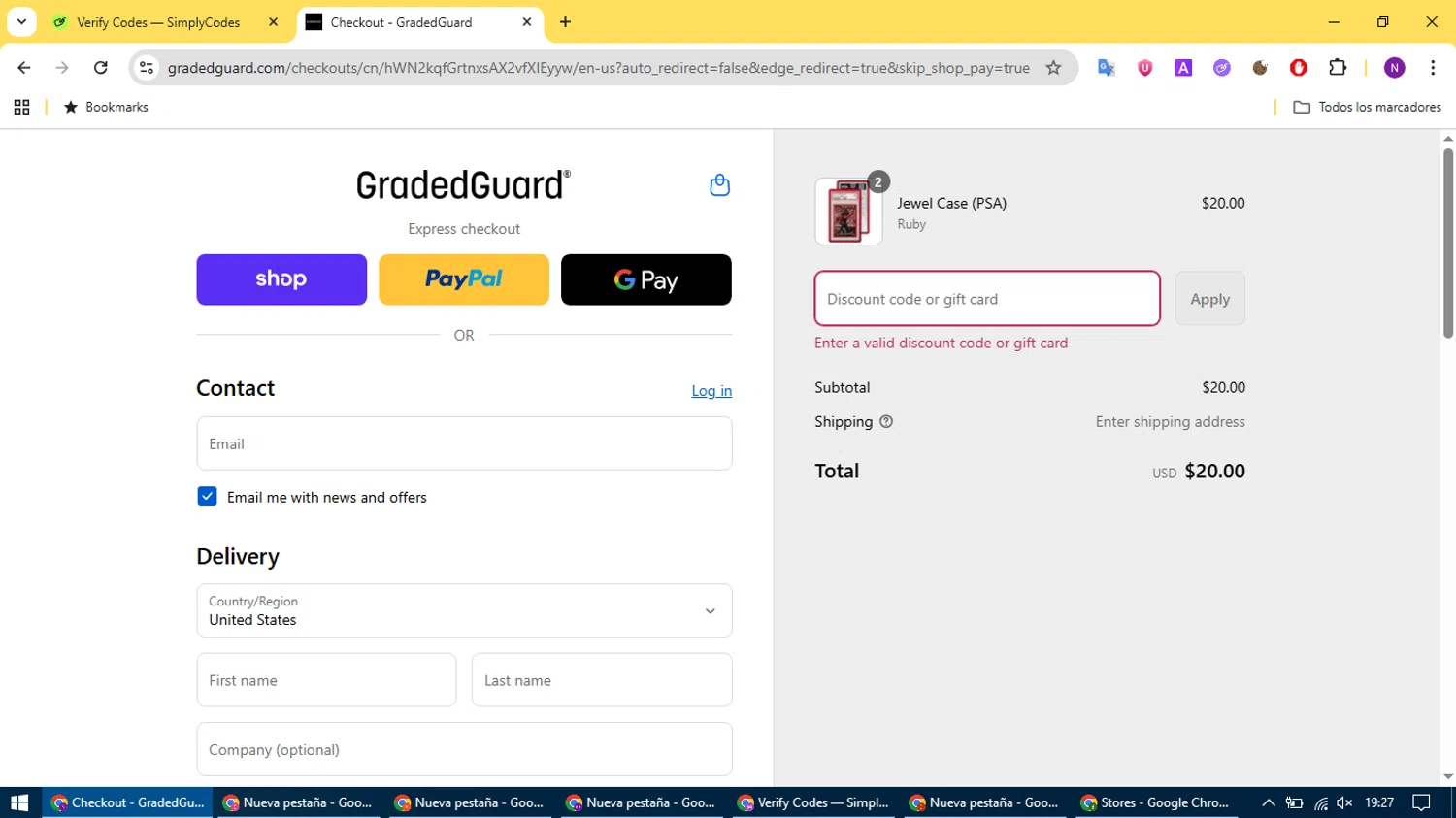The height and width of the screenshot is (818, 1456).
Task: Open Verify Codes taskbar window
Action: [x=812, y=802]
